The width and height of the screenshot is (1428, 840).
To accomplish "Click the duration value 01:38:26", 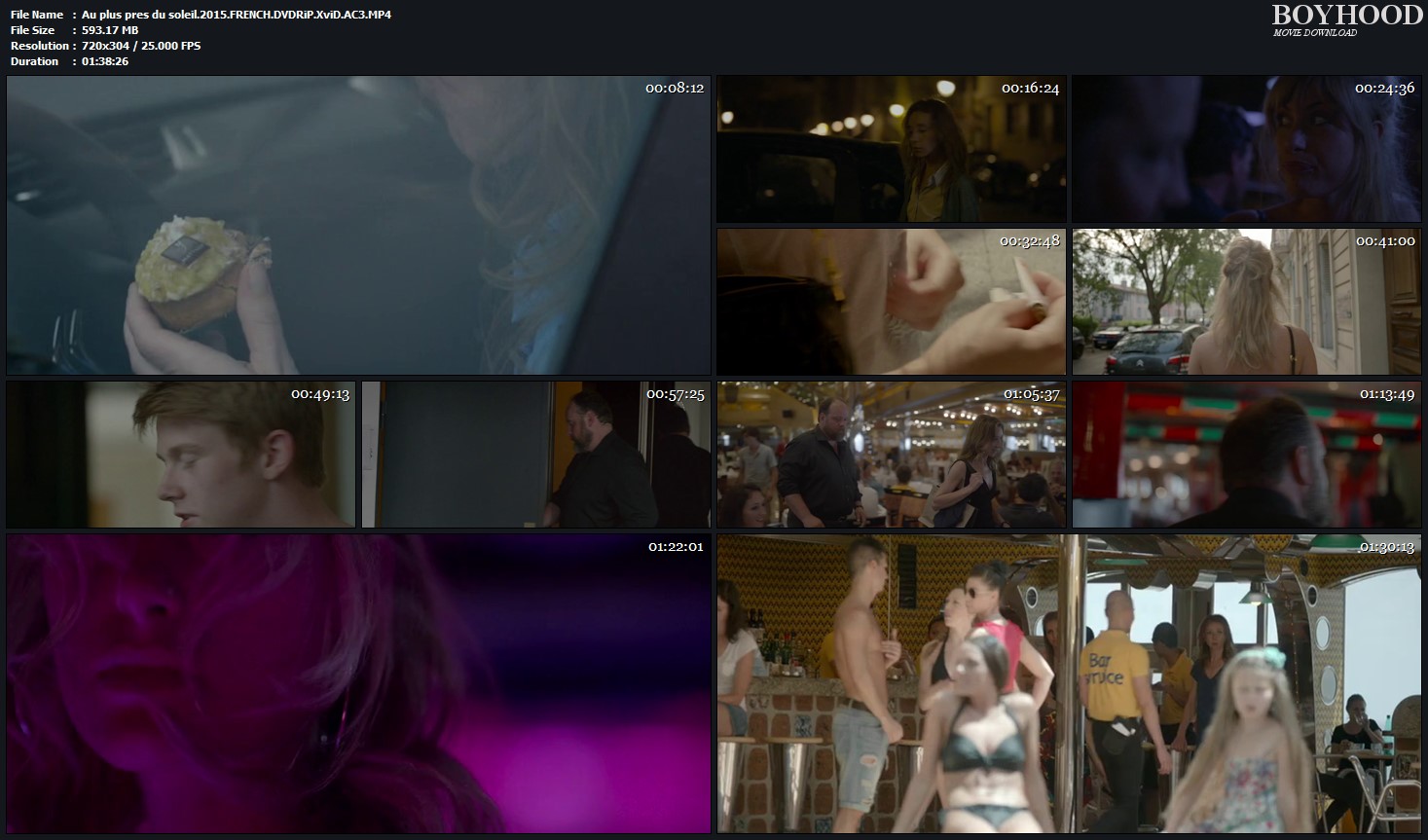I will [x=105, y=61].
